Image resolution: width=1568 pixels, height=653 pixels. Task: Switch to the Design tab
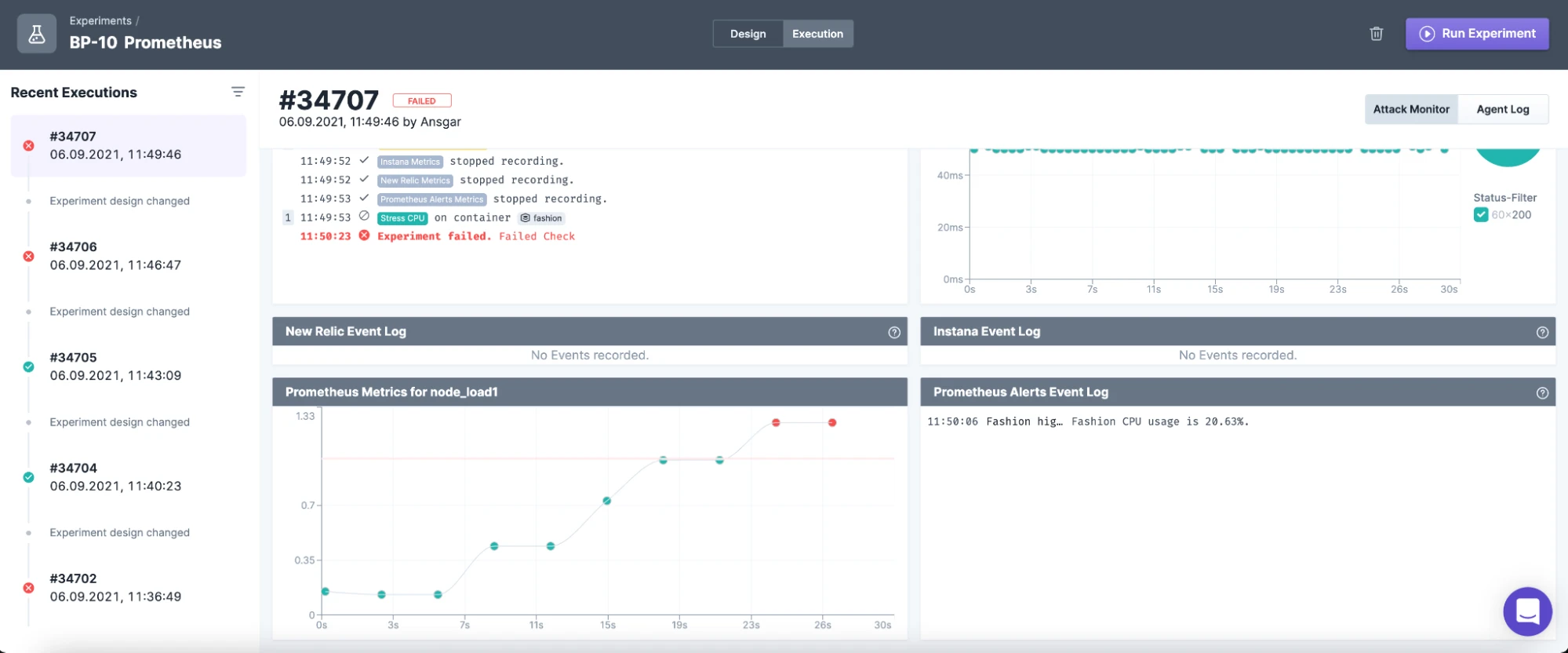point(748,34)
